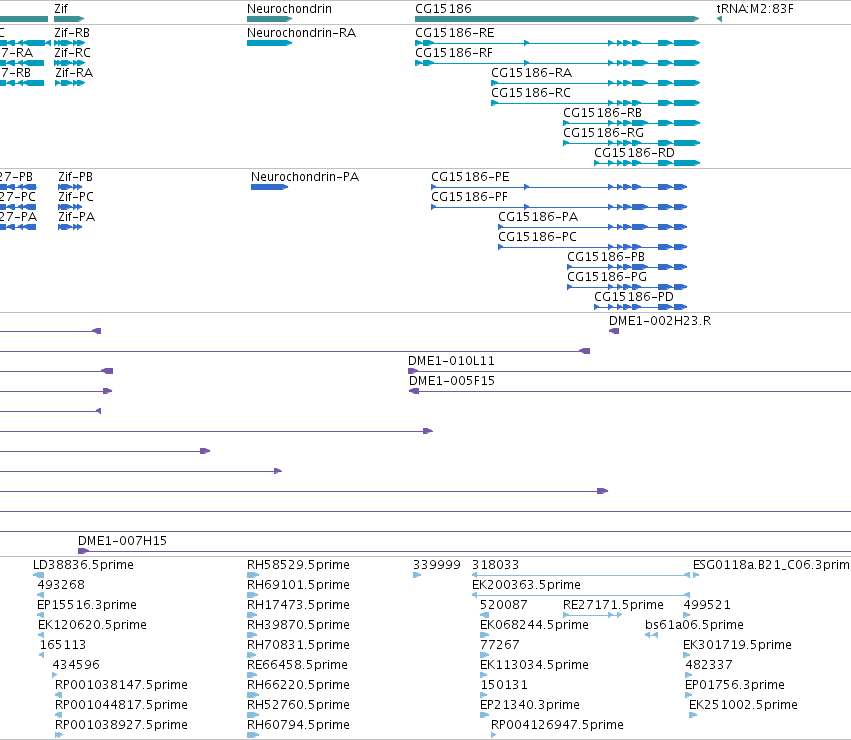Click EST RH39870.5prime

point(298,625)
